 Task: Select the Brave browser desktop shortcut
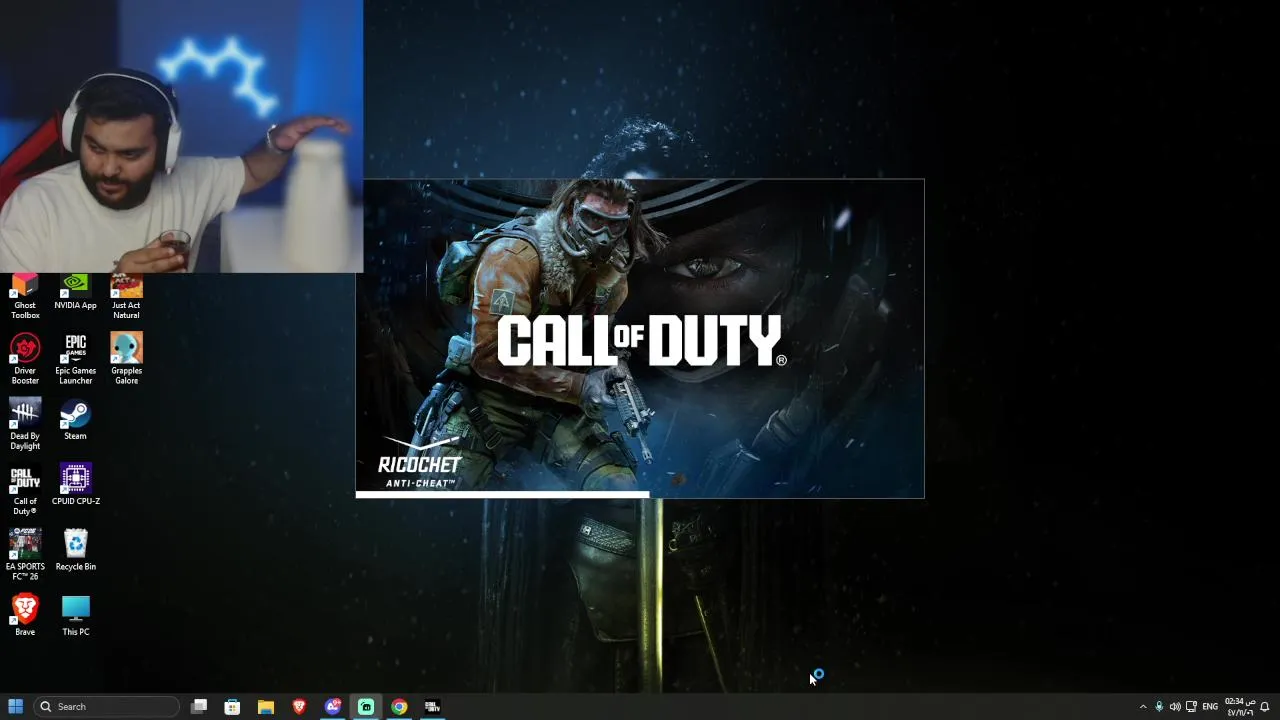point(25,615)
